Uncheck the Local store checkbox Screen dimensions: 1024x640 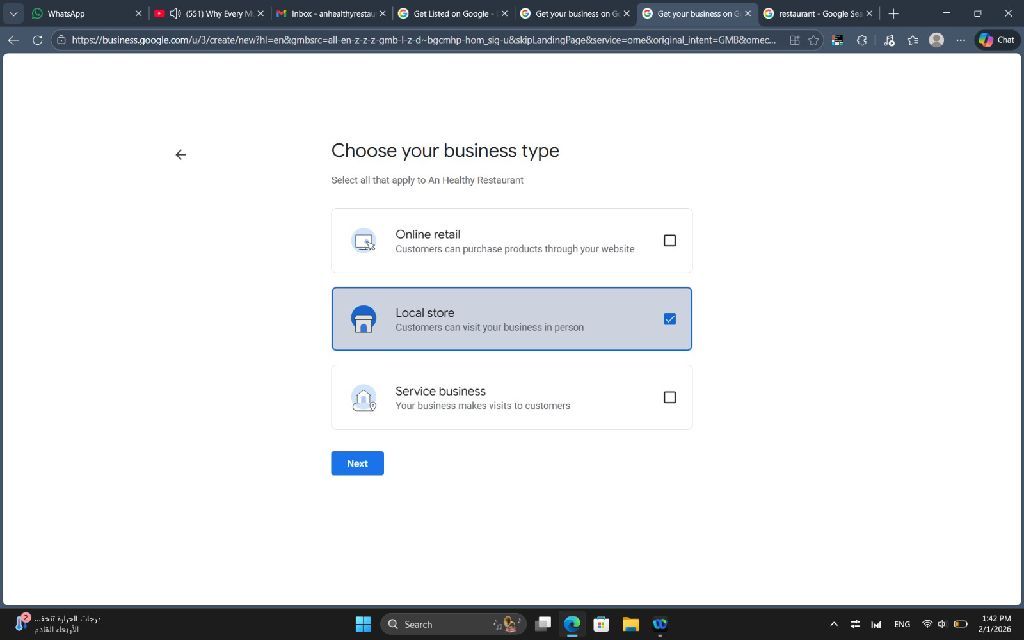[670, 319]
